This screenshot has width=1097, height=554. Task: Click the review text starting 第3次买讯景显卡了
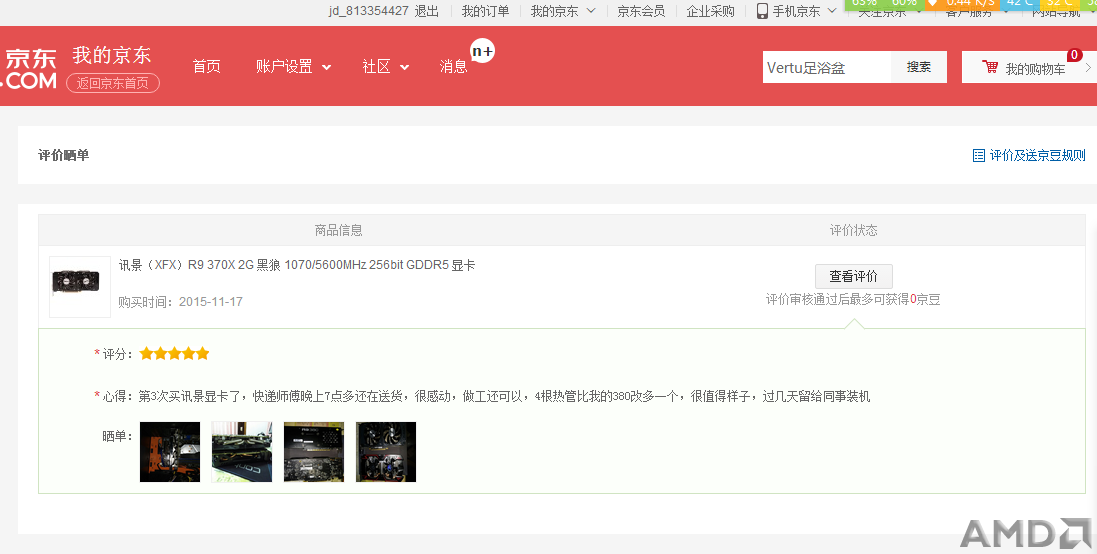[x=504, y=397]
